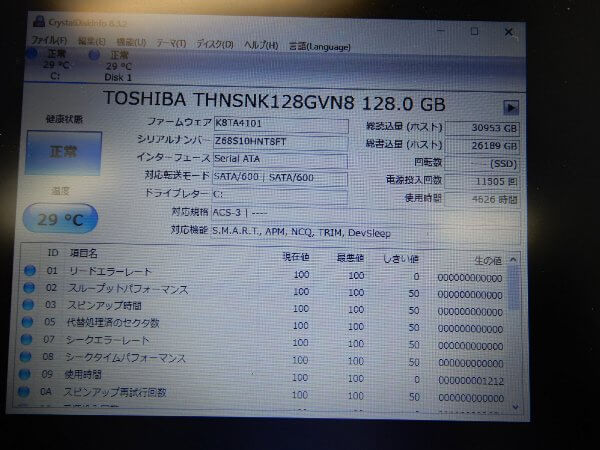Click the blue status icon for attribute 01
This screenshot has width=600, height=450.
click(x=30, y=271)
